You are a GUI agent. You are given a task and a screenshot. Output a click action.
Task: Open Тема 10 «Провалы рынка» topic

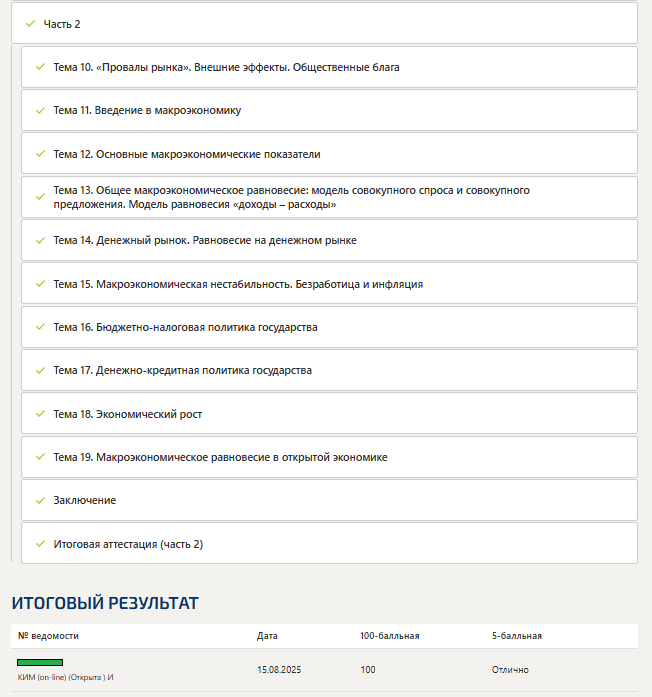pos(226,67)
